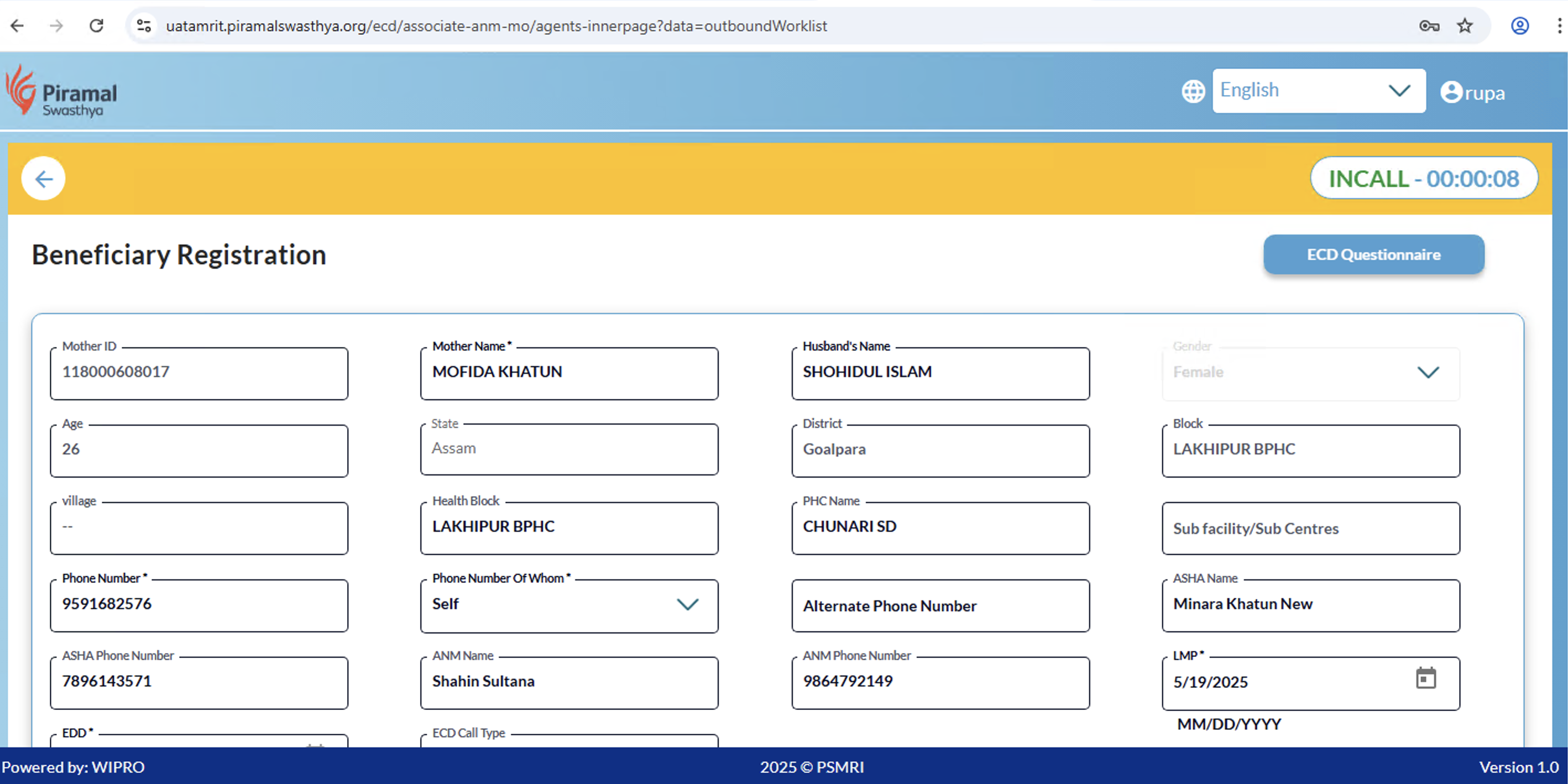The image size is (1568, 784).
Task: Click the rupa username
Action: pyautogui.click(x=1485, y=93)
